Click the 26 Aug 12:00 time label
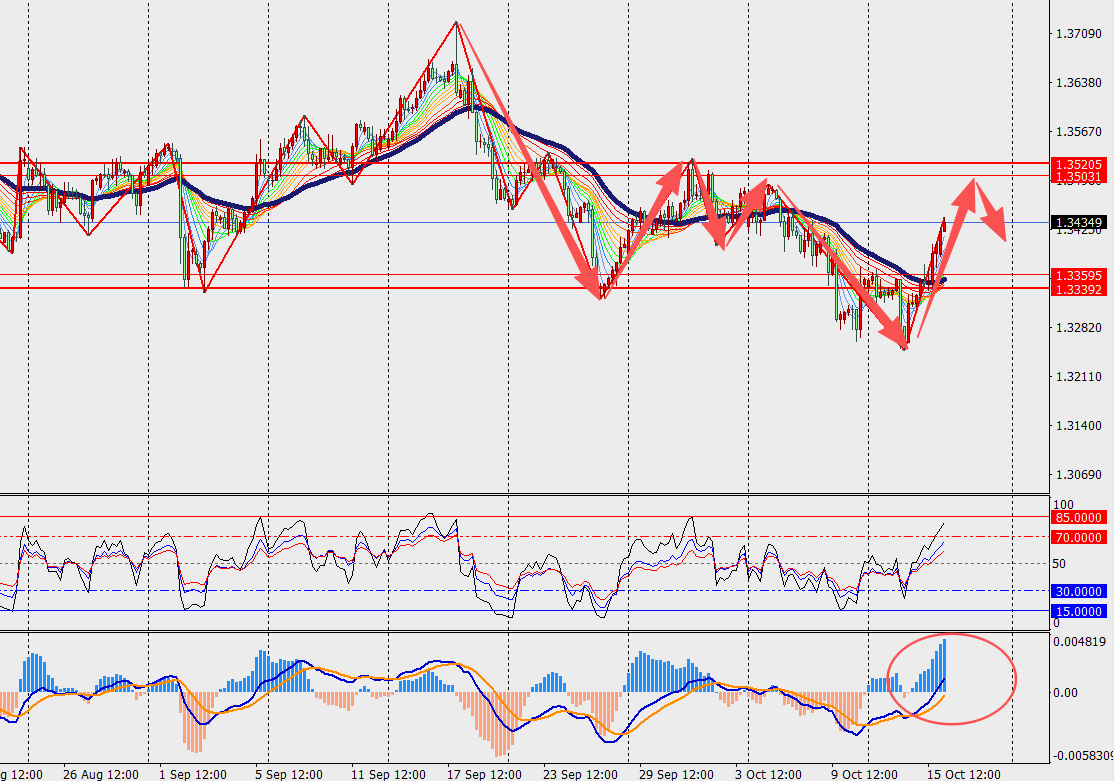 click(x=100, y=774)
